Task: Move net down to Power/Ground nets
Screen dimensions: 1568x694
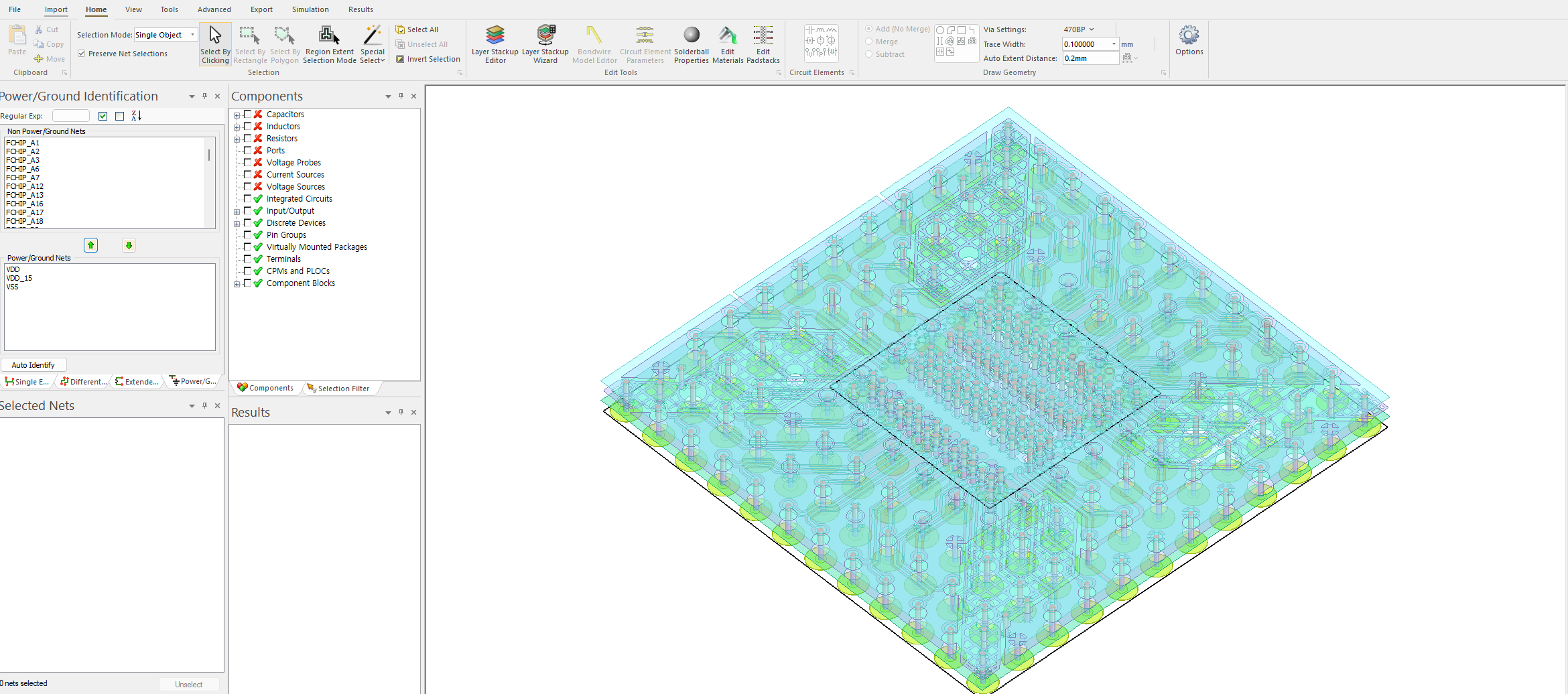Action: tap(129, 245)
